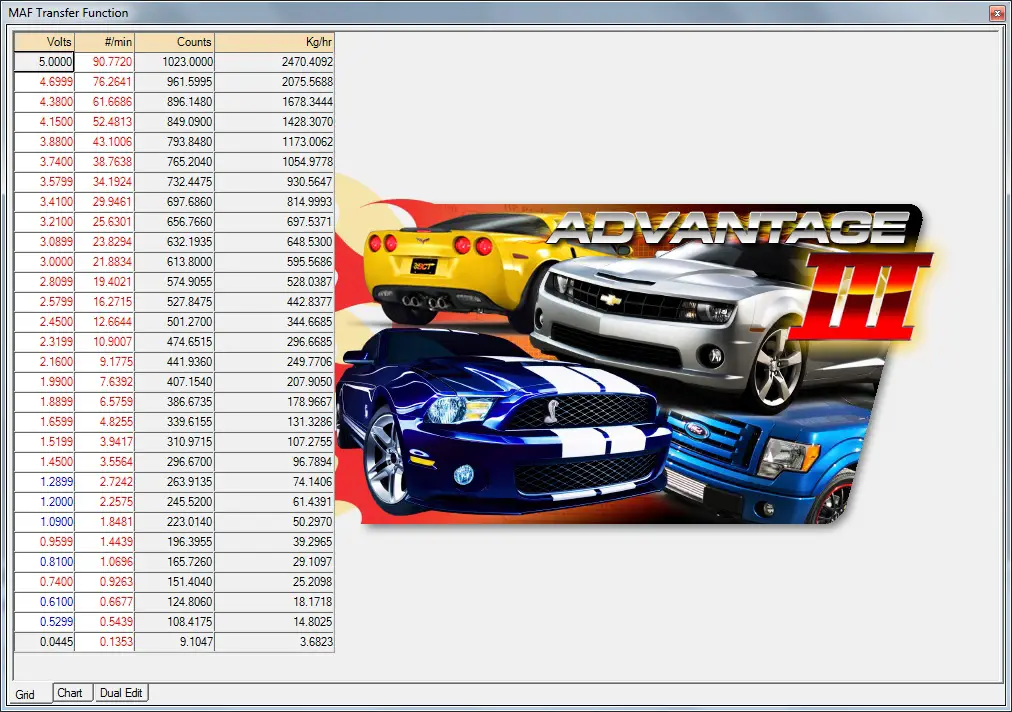Select the 3.6823 Kg/hr cell
Viewport: 1012px width, 712px height.
click(274, 642)
